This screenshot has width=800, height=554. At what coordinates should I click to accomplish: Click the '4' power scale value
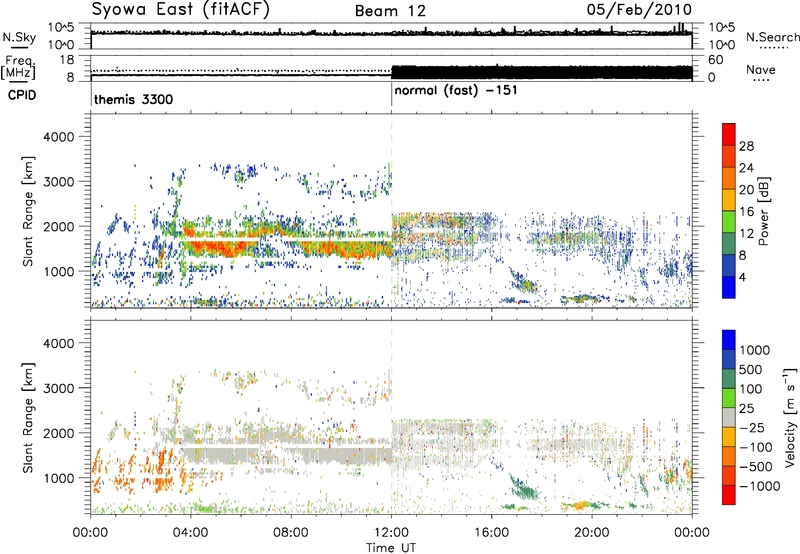(x=742, y=277)
